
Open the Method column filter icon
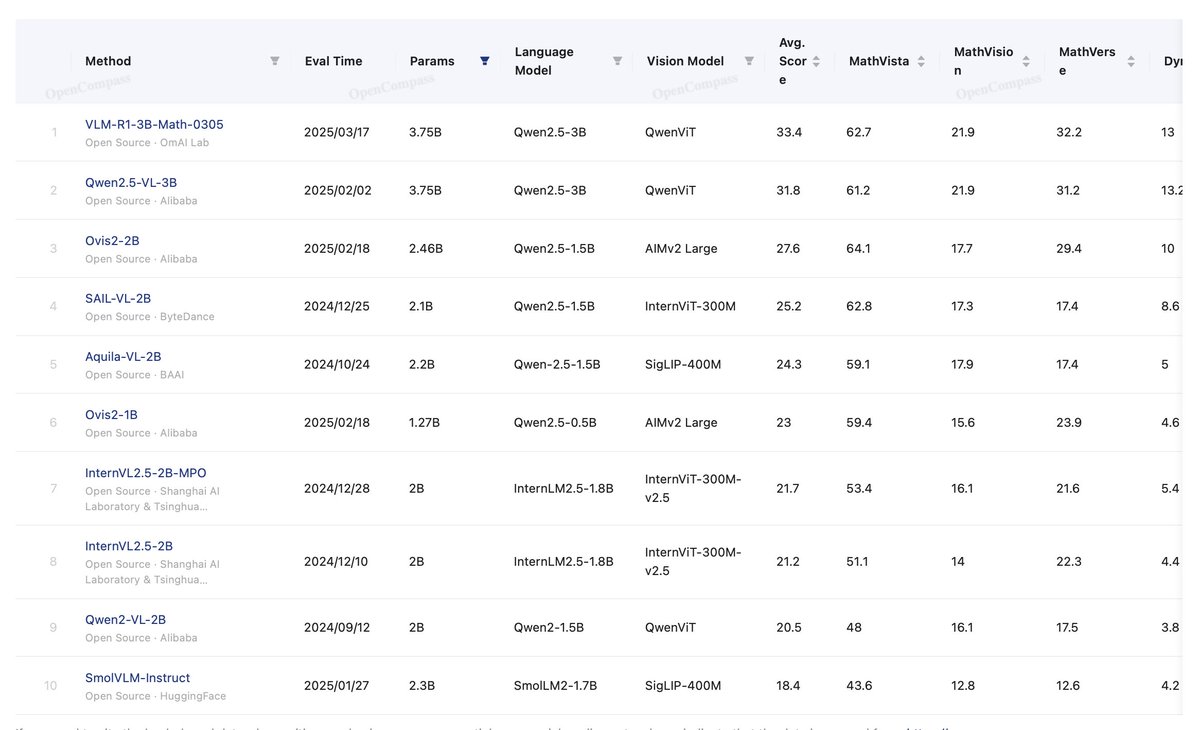pyautogui.click(x=275, y=61)
